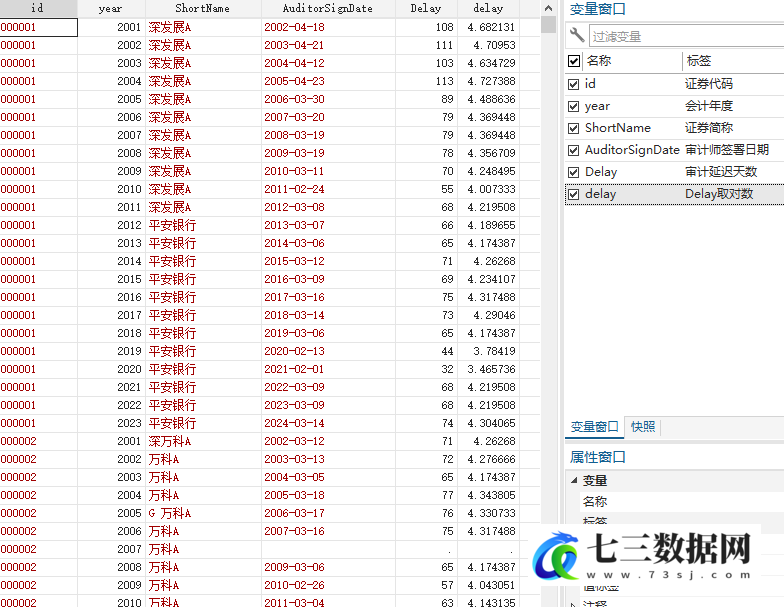Screen dimensions: 784x607
Task: Toggle the select-all checkbox beside 名称 header
Action: [574, 61]
